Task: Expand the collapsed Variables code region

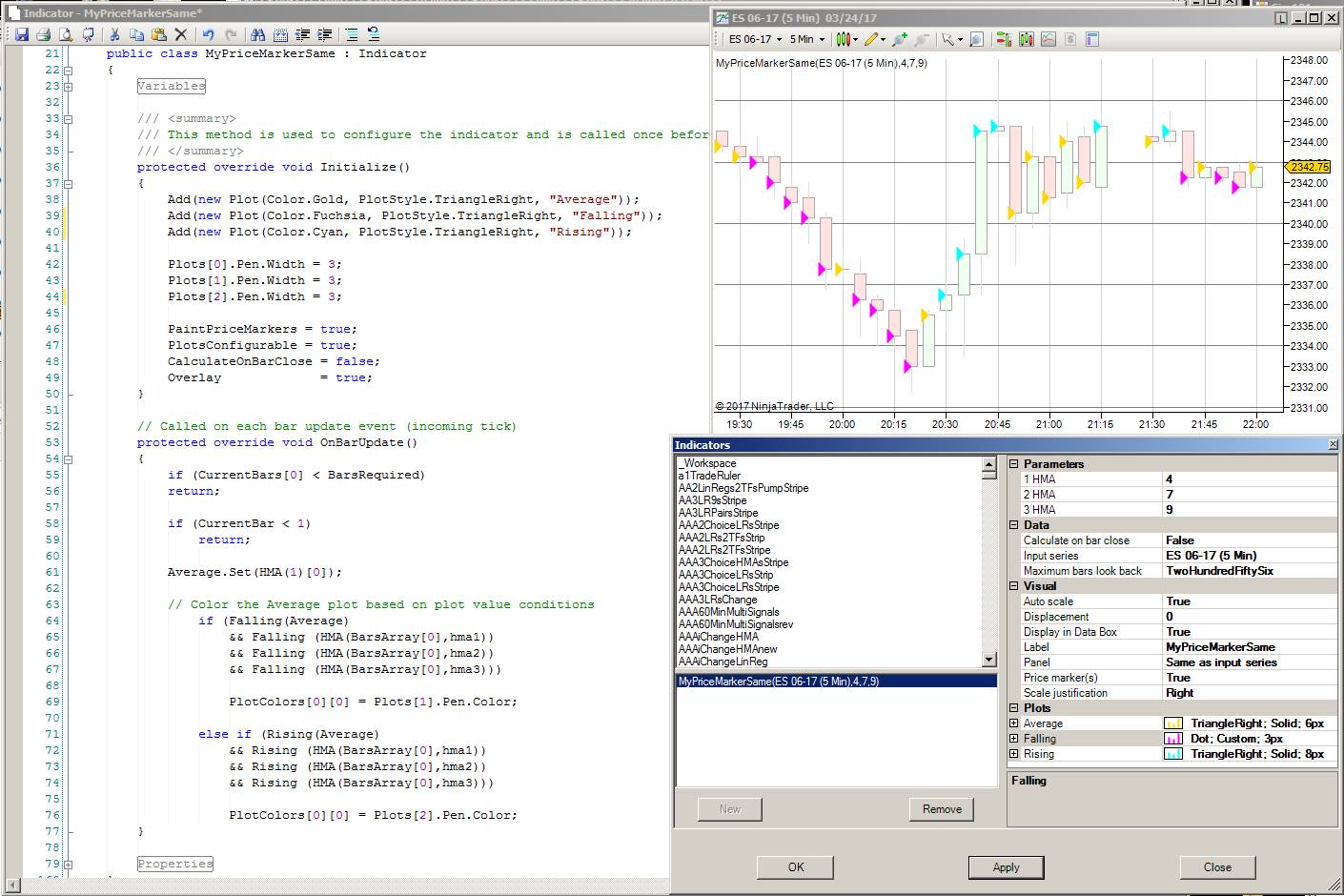Action: 69,87
